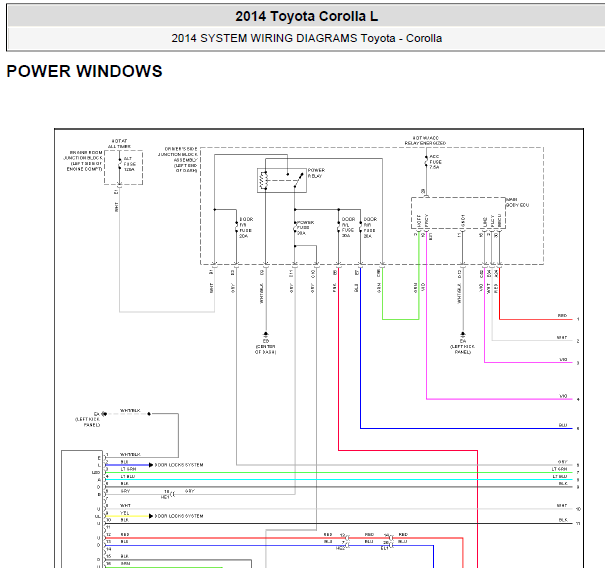Click the "E3 (CENTER OF DASH)" ground label
The image size is (605, 568).
click(265, 347)
